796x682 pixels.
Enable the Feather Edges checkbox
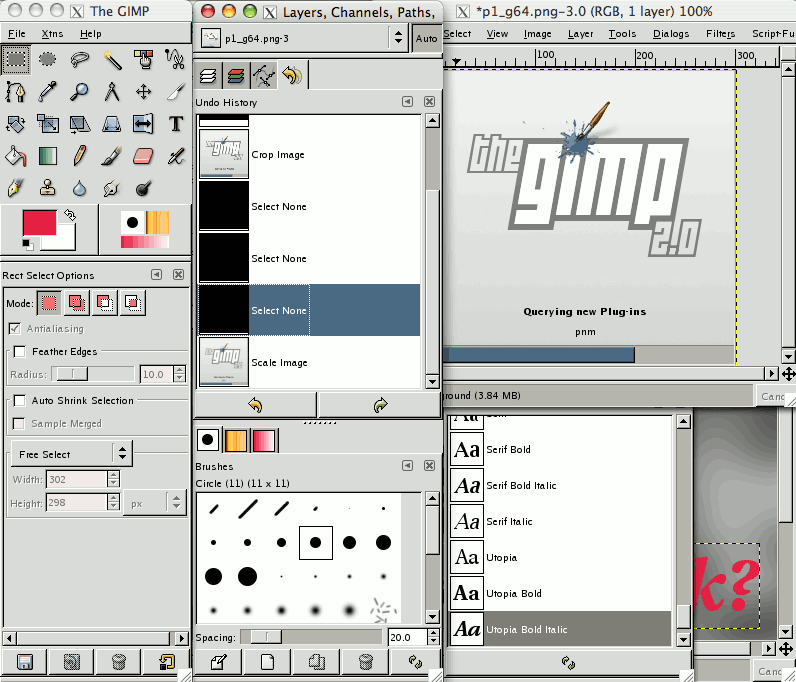click(x=20, y=351)
